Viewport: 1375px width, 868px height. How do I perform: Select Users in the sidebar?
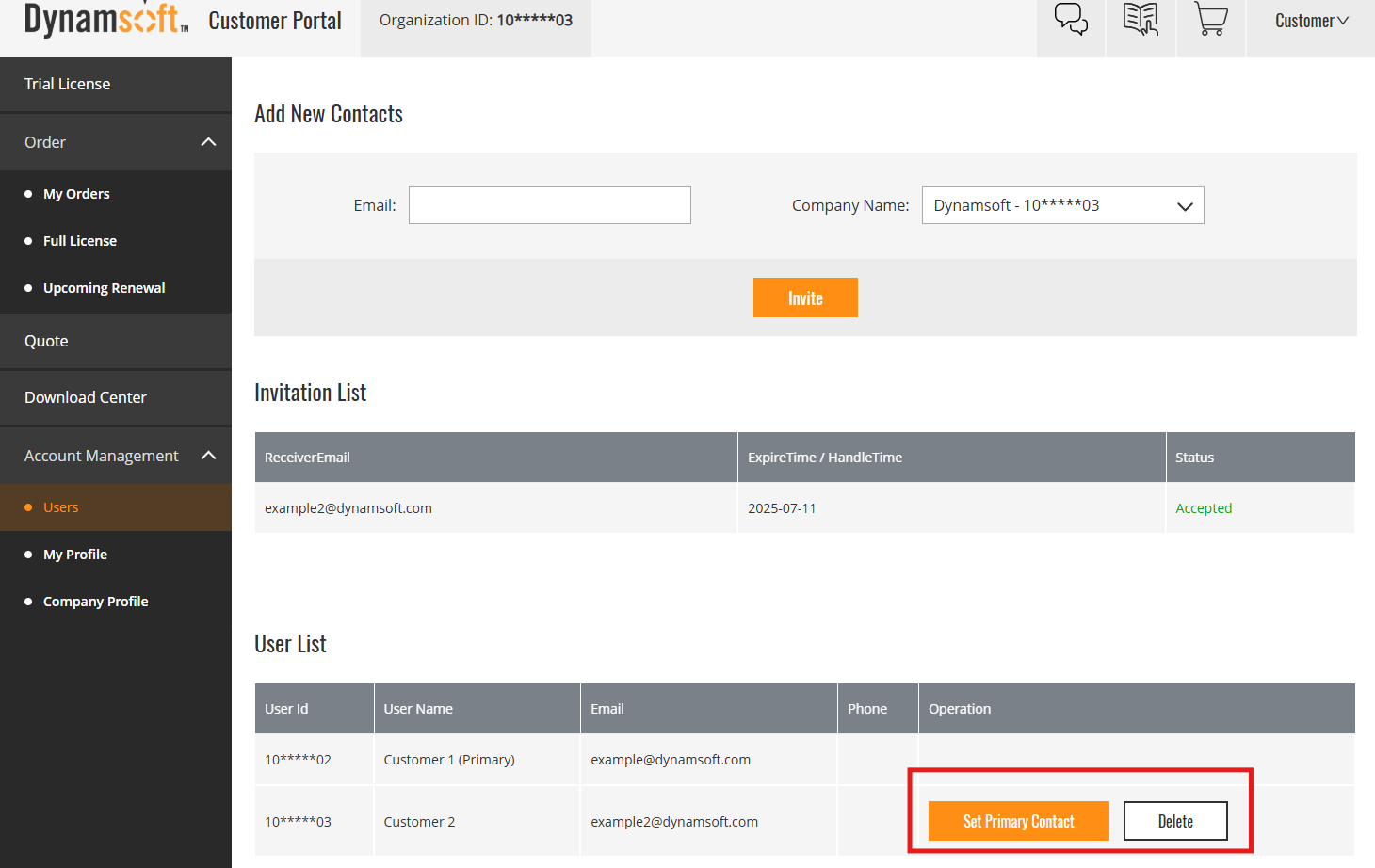tap(60, 506)
